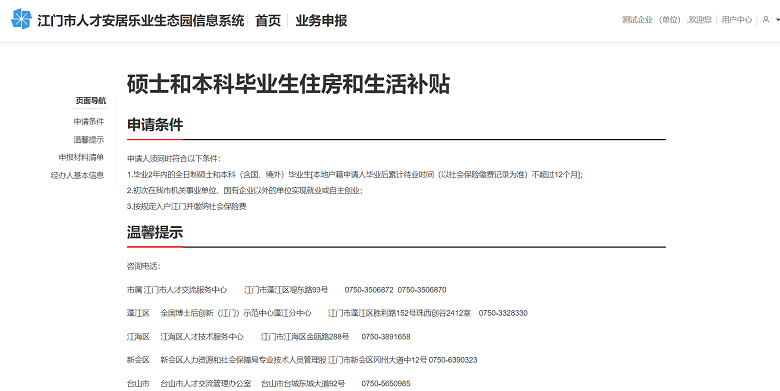Jump to 申报材料清单 in page navigation

pos(81,158)
